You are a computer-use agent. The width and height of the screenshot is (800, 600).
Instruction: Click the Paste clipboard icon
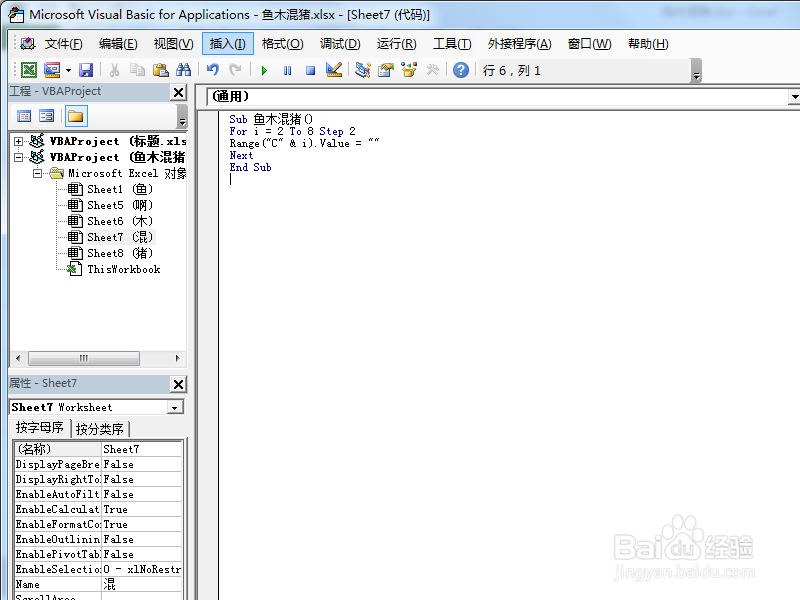(x=161, y=70)
